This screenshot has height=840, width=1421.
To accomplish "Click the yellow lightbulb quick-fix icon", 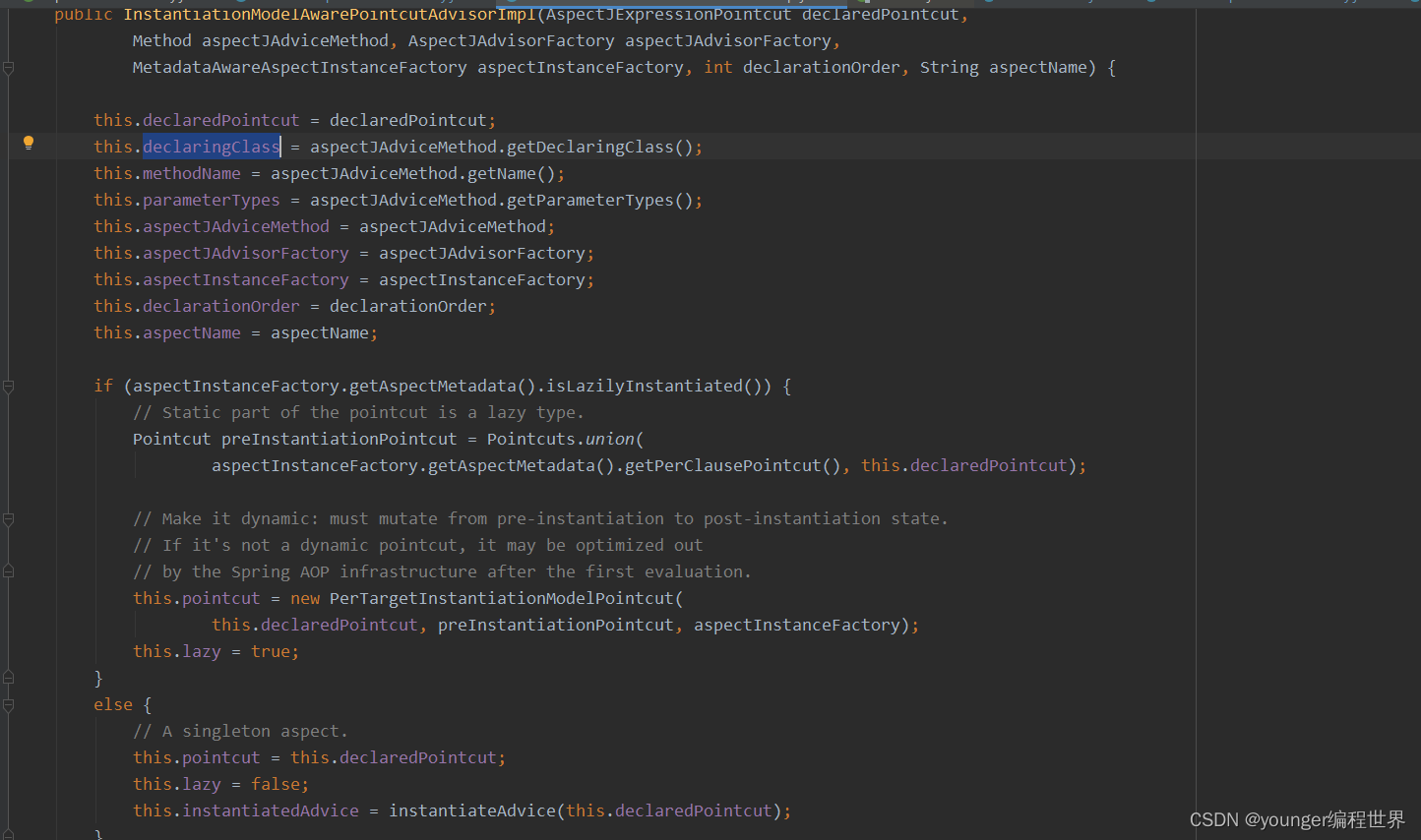I will [29, 143].
